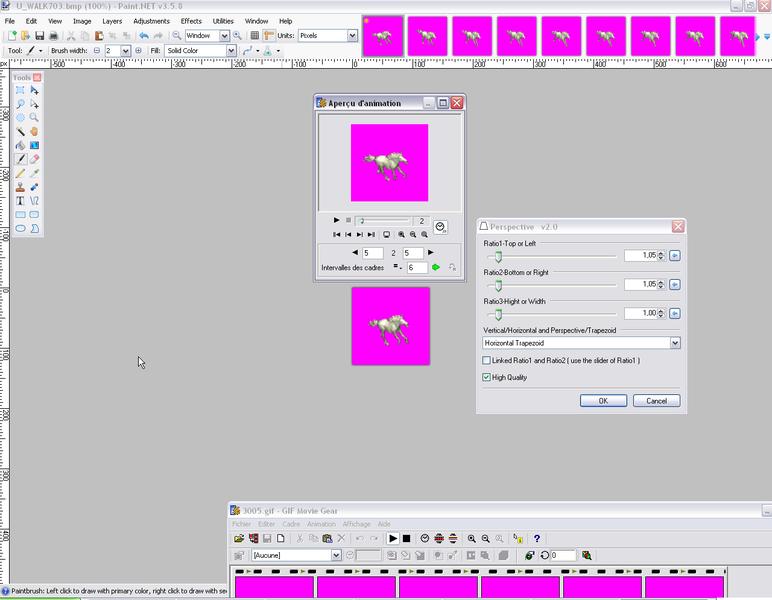
Task: Click the Open file icon in Paint.NET toolbar
Action: pos(26,35)
